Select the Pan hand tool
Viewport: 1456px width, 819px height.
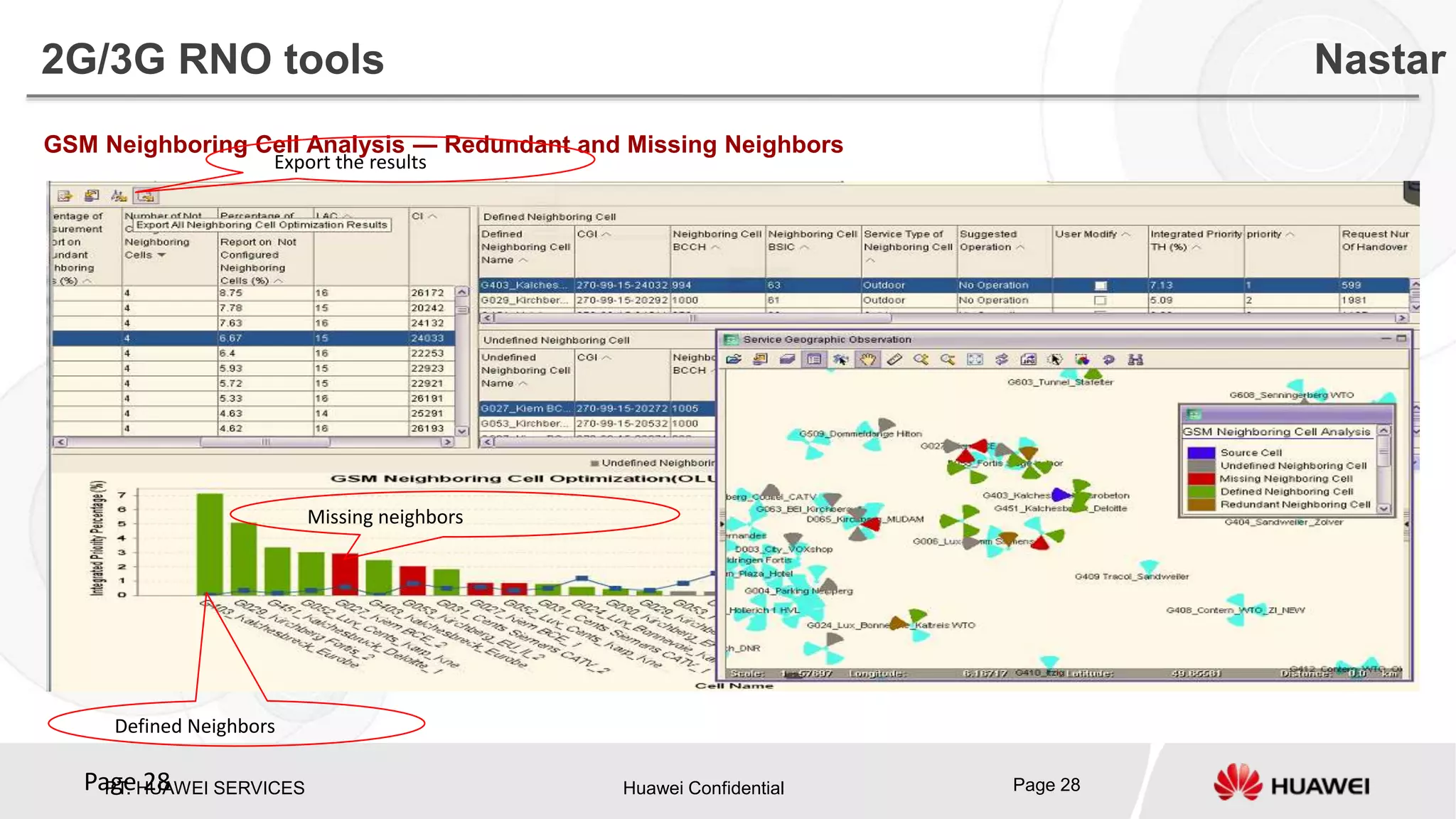pyautogui.click(x=867, y=360)
